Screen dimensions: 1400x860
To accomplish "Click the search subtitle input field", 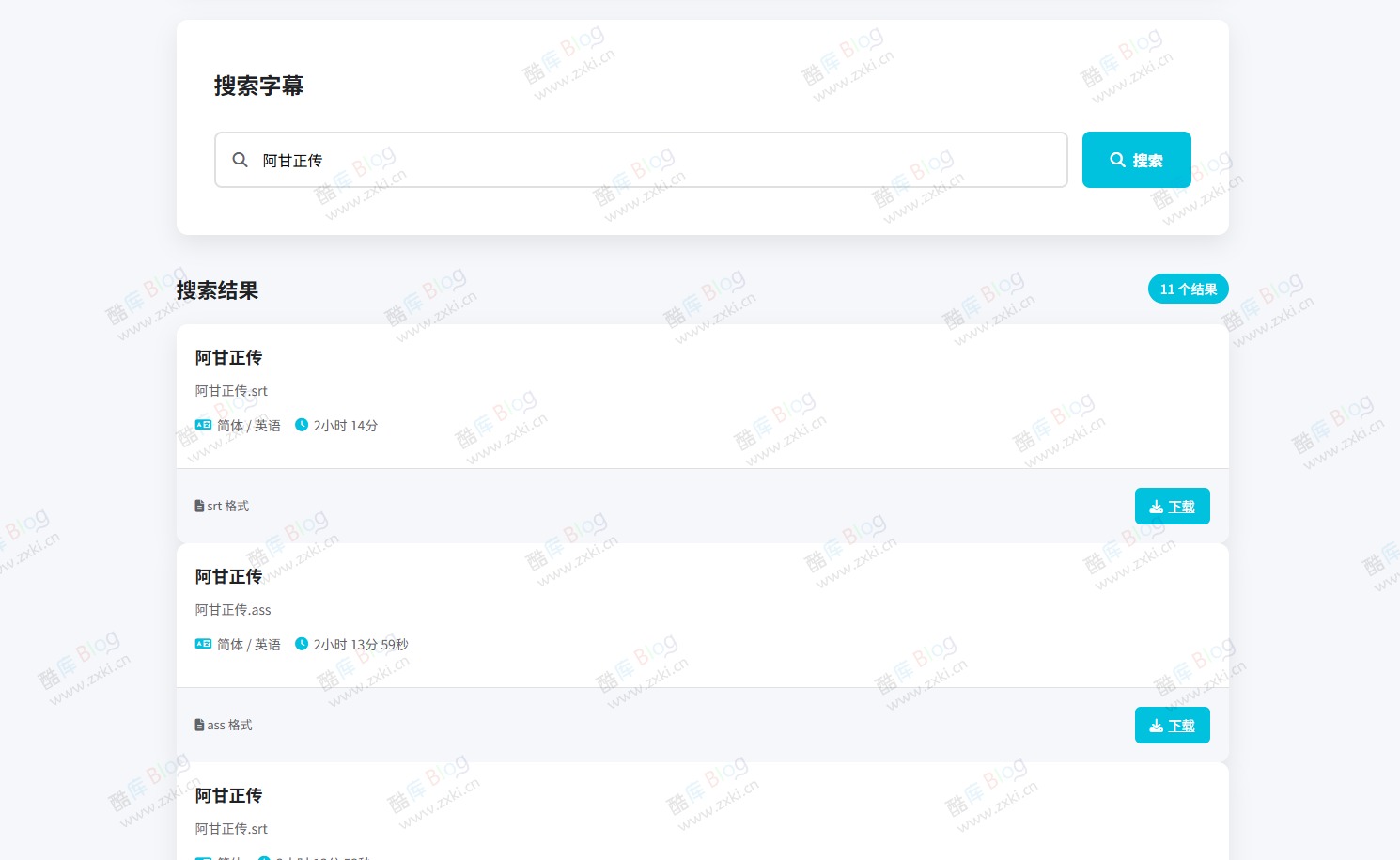I will click(641, 160).
